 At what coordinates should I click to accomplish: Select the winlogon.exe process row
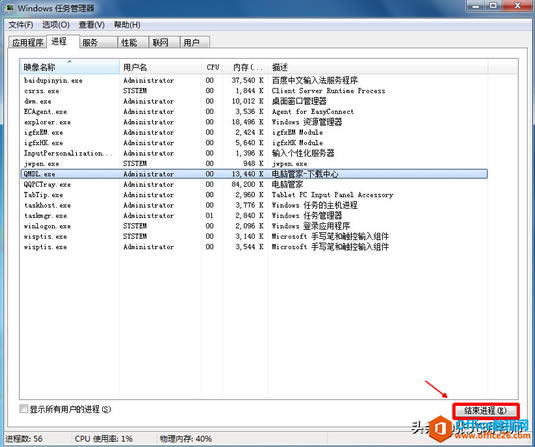click(x=254, y=226)
